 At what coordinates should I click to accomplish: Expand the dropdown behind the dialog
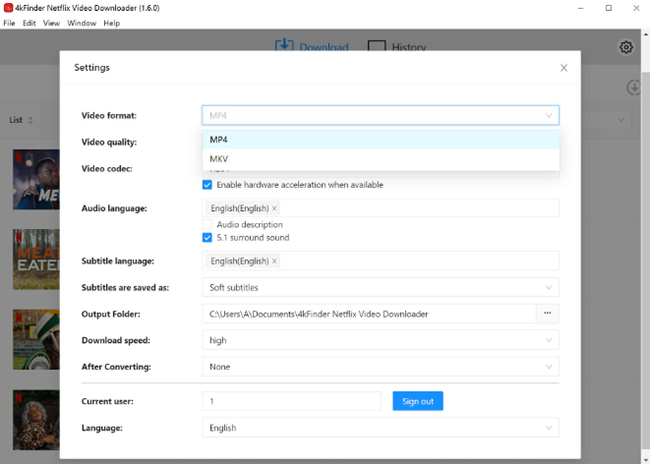click(x=621, y=120)
